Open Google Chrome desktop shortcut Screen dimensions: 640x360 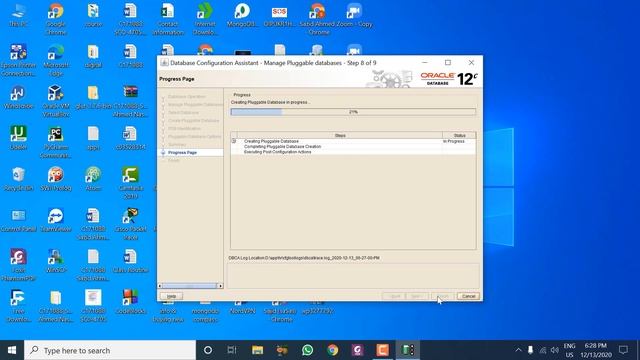click(56, 19)
